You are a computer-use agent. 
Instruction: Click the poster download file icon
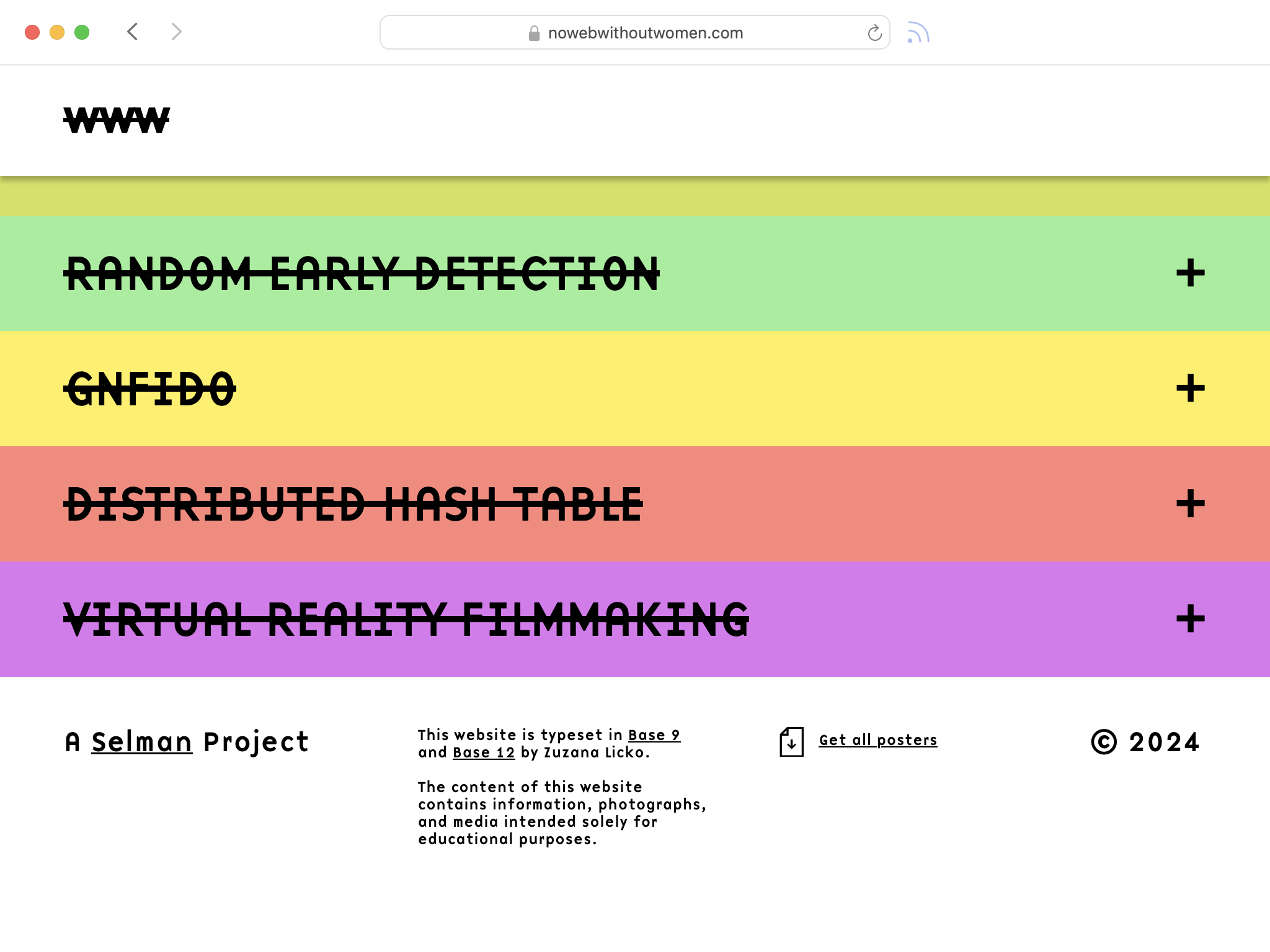pyautogui.click(x=791, y=741)
